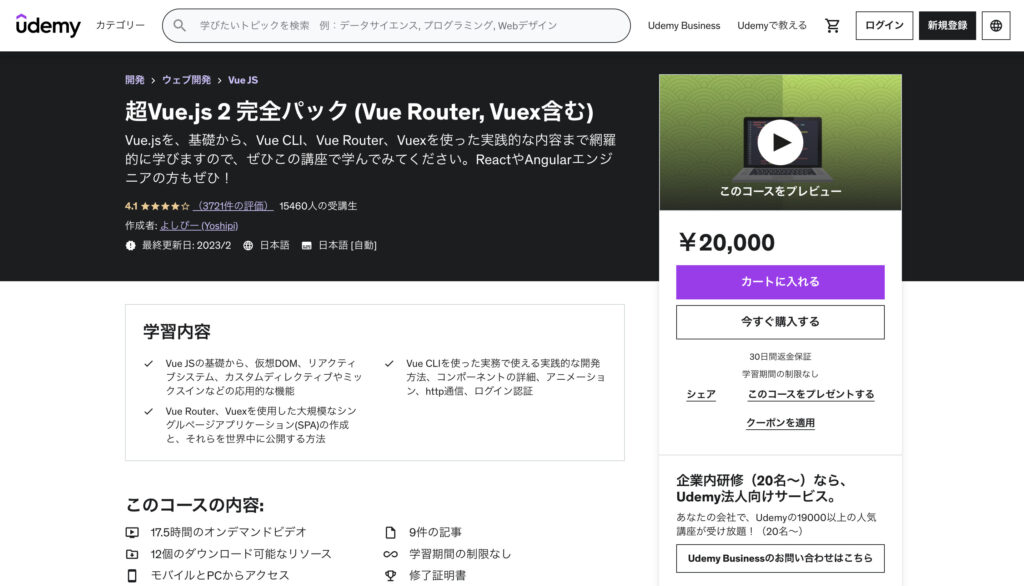The width and height of the screenshot is (1024, 586).
Task: Click the last updated alert icon
Action: [131, 246]
